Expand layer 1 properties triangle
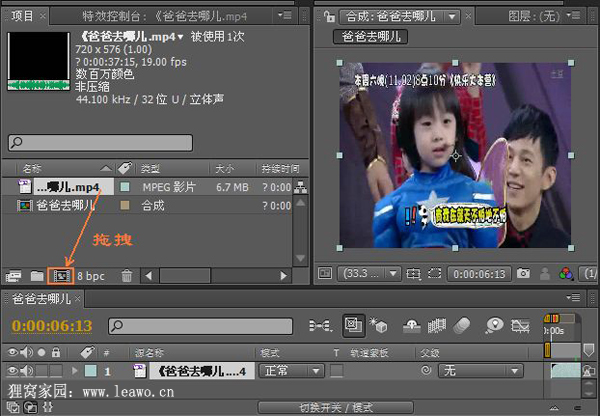 75,370
